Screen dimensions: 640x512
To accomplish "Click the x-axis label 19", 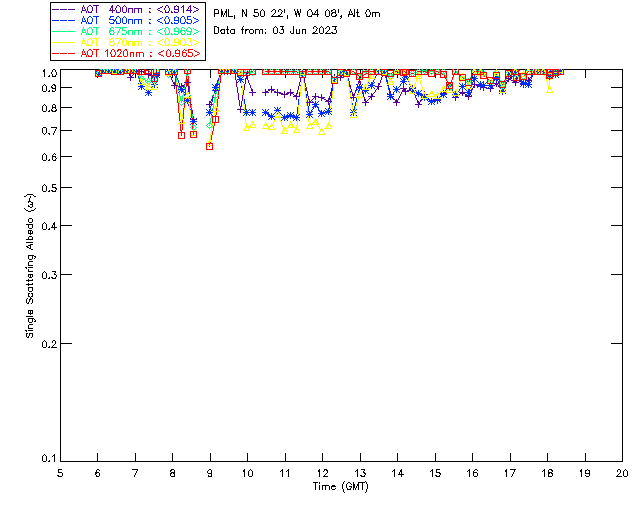I will [x=585, y=473].
